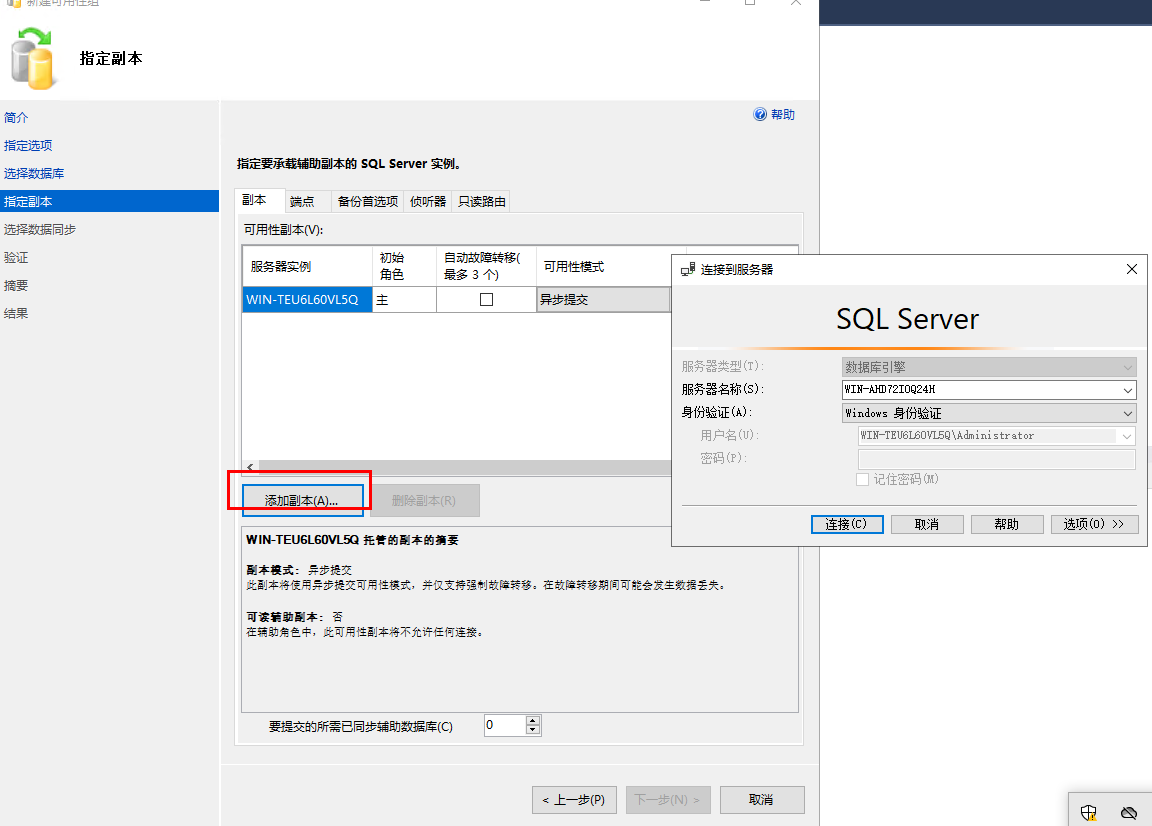
Task: Click the blue help question-mark icon
Action: [x=760, y=114]
